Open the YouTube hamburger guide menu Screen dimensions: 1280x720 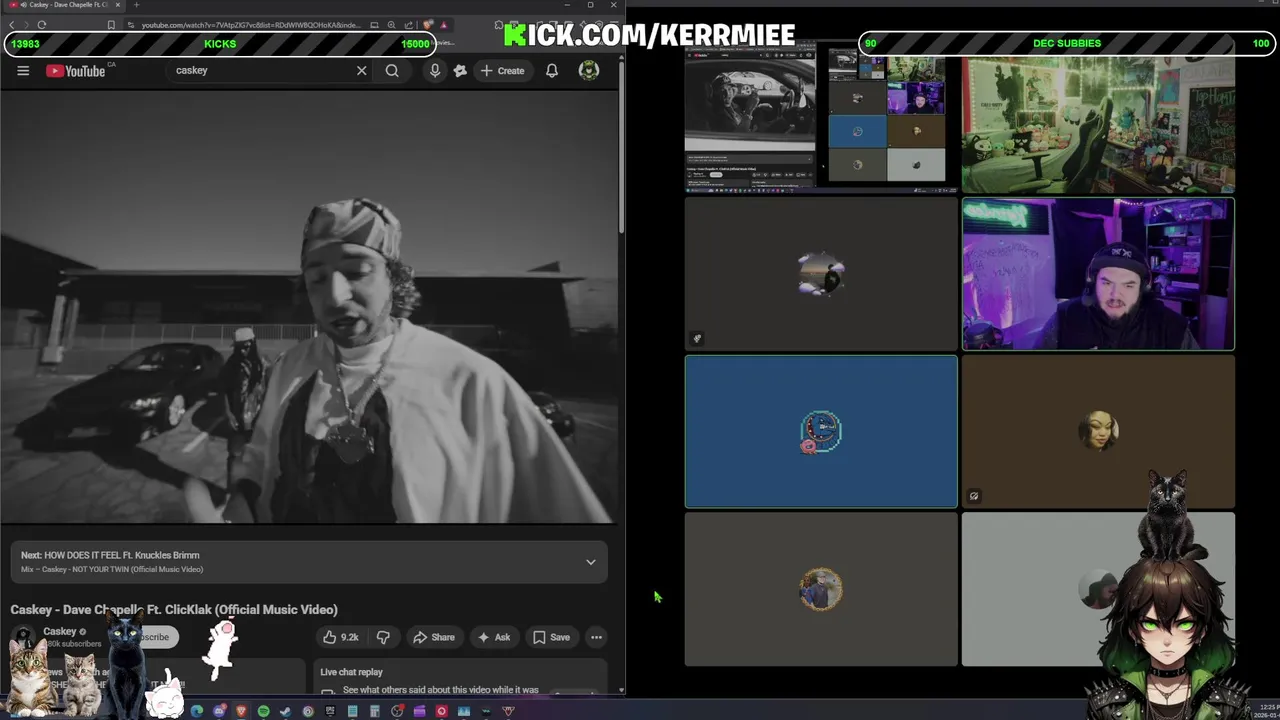(23, 71)
